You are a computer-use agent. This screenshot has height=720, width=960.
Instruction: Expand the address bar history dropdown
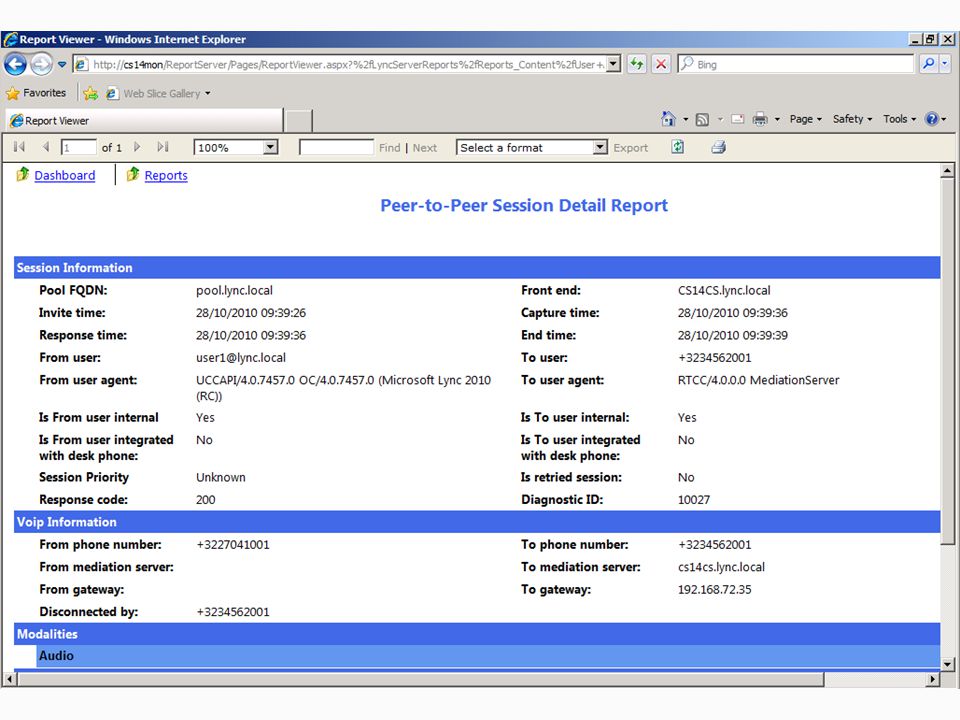pos(613,64)
